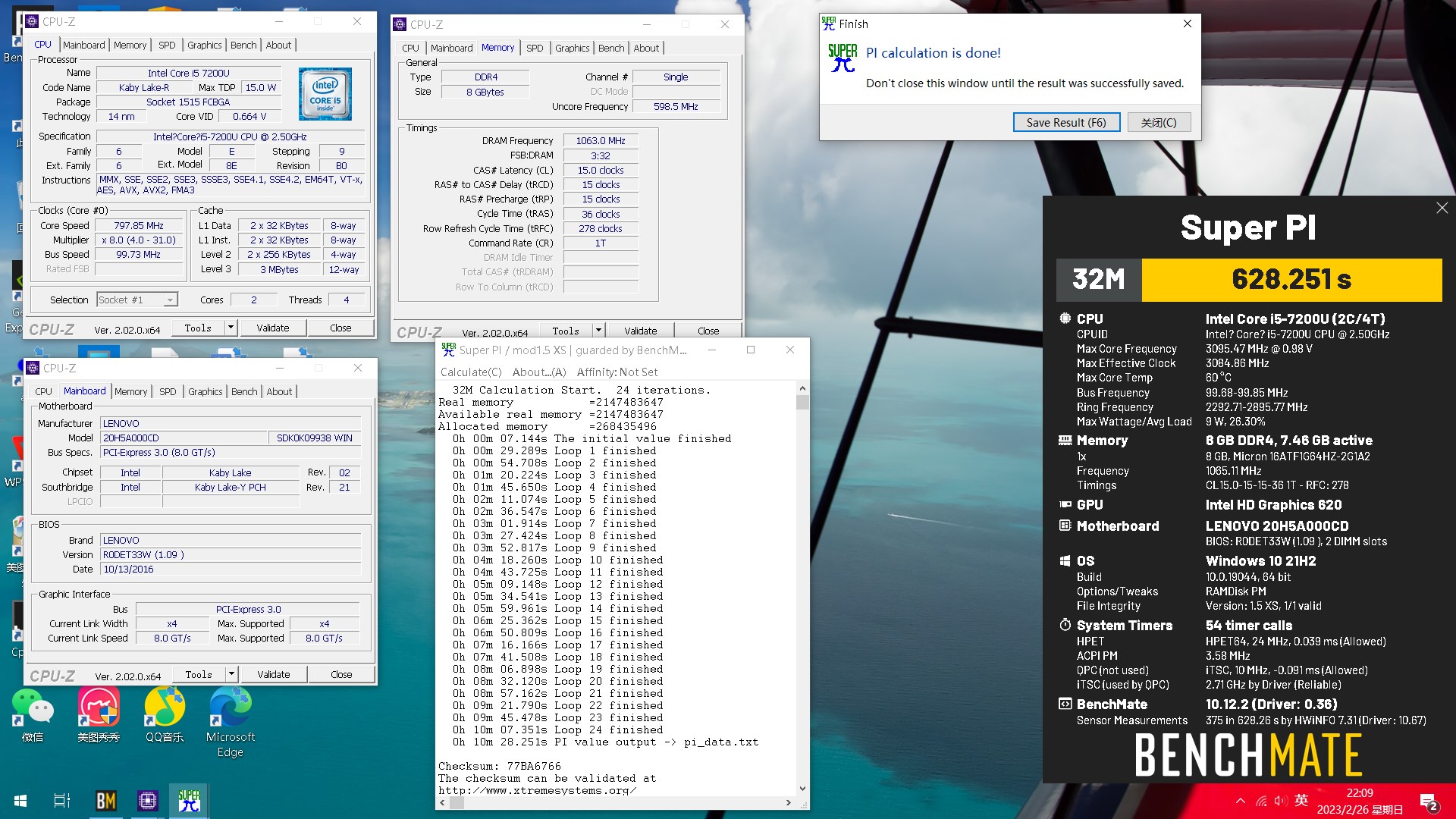Open volume control tray icon
Image resolution: width=1456 pixels, height=819 pixels.
tap(1281, 801)
